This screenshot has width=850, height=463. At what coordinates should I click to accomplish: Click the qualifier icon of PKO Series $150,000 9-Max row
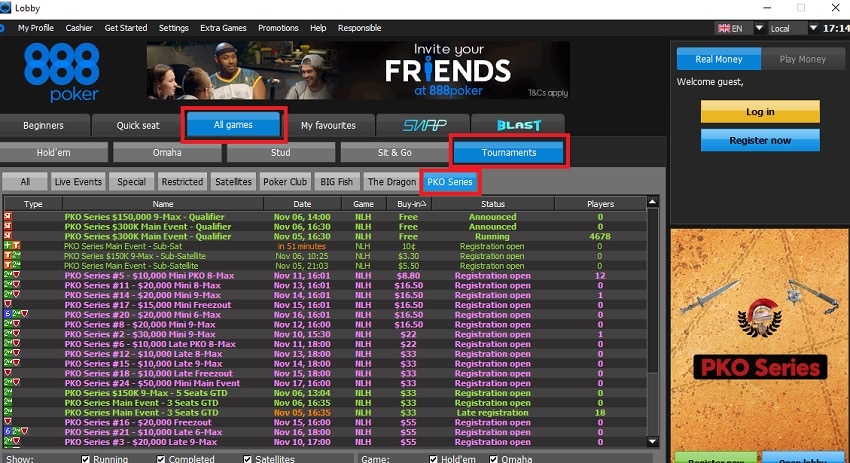coord(8,217)
